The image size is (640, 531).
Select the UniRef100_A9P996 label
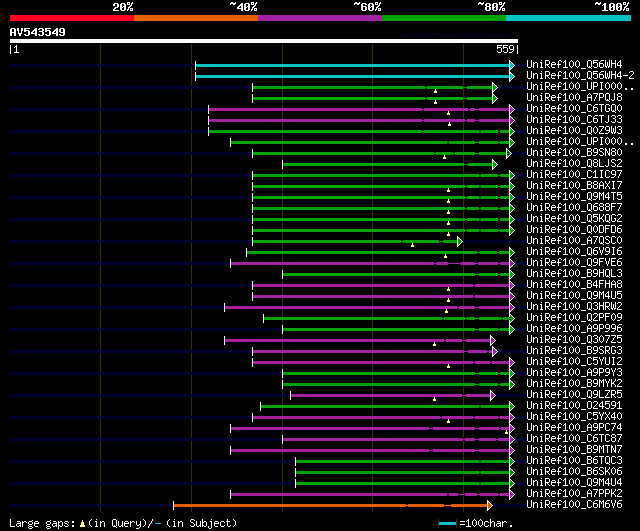(574, 329)
